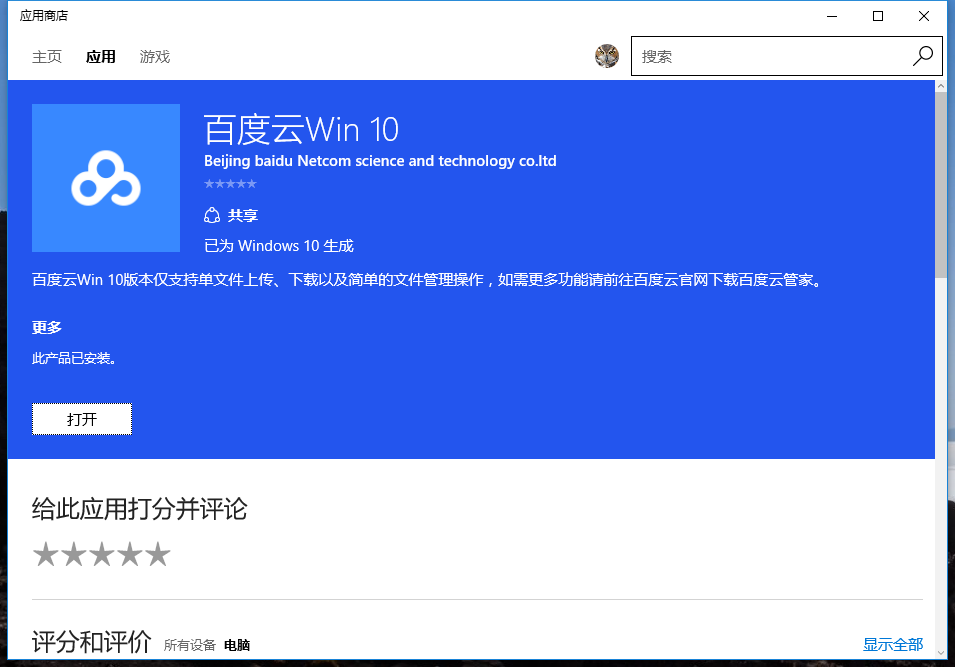Image resolution: width=955 pixels, height=667 pixels.
Task: Expand the 更多 description link
Action: 47,328
